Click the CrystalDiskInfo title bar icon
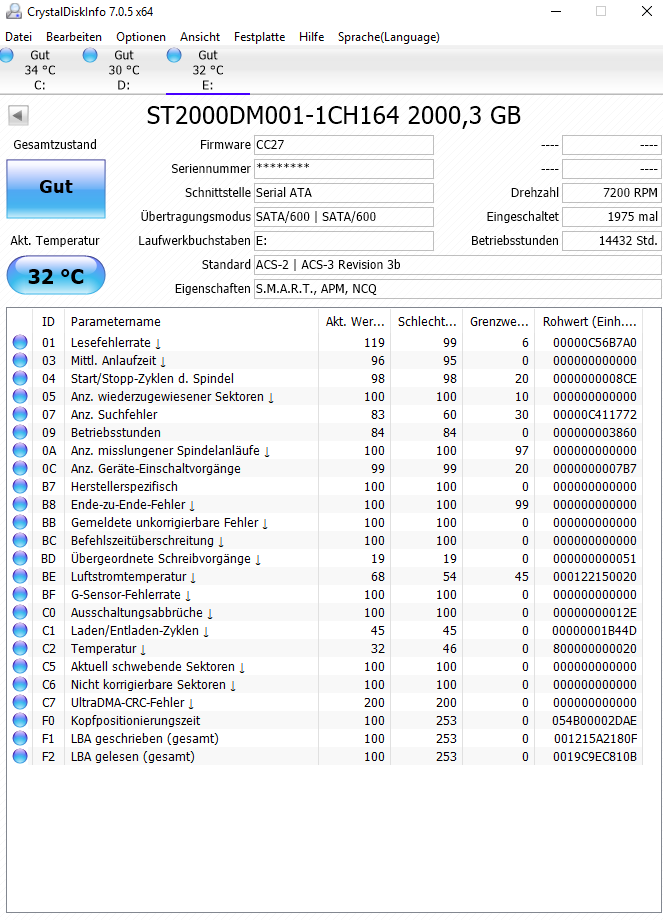The height and width of the screenshot is (920, 663). click(x=13, y=11)
